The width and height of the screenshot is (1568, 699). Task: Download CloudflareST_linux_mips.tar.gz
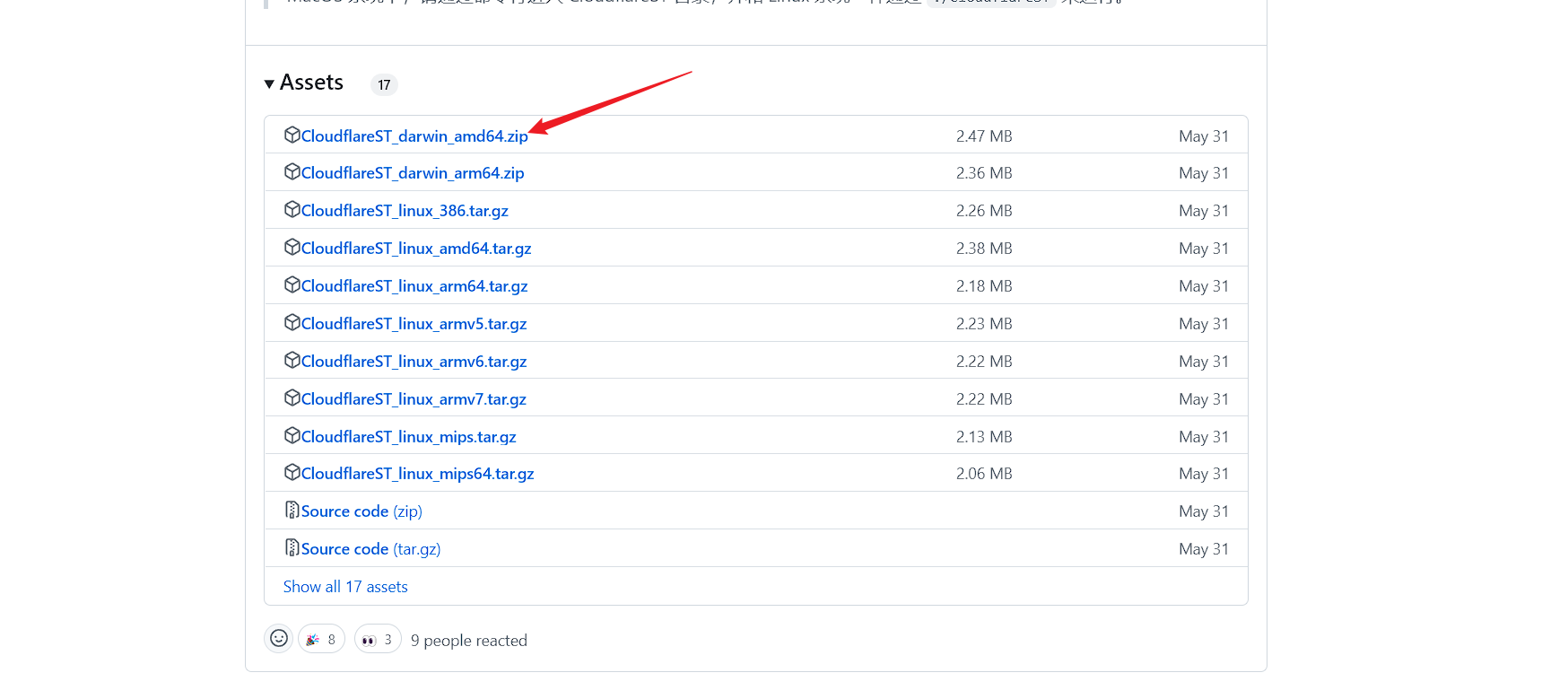pyautogui.click(x=409, y=437)
